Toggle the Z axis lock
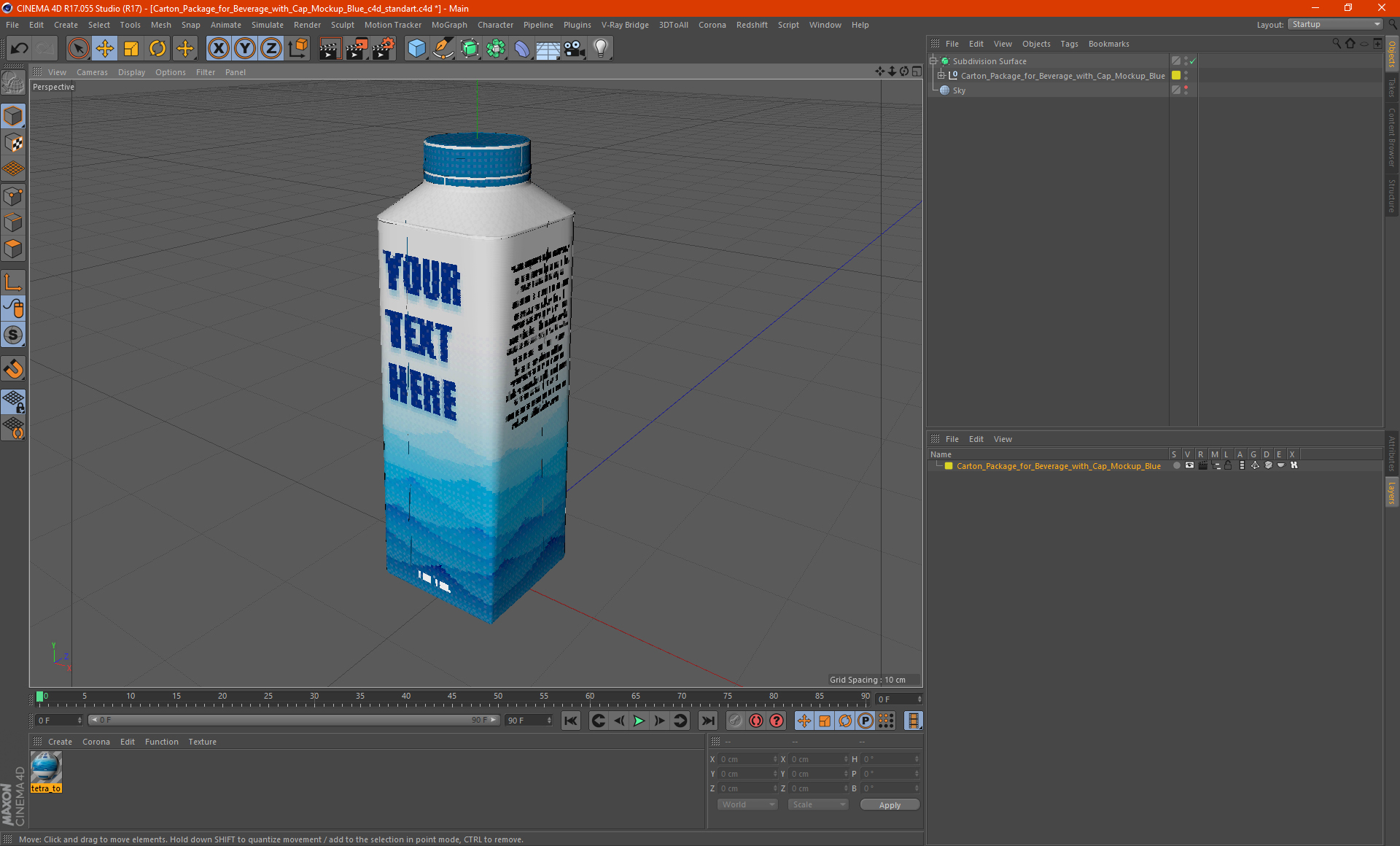Image resolution: width=1400 pixels, height=846 pixels. point(271,49)
